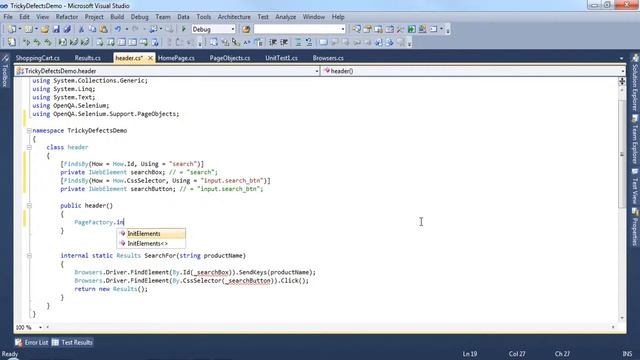
Task: Click the Increase Indent icon
Action: coord(284,42)
